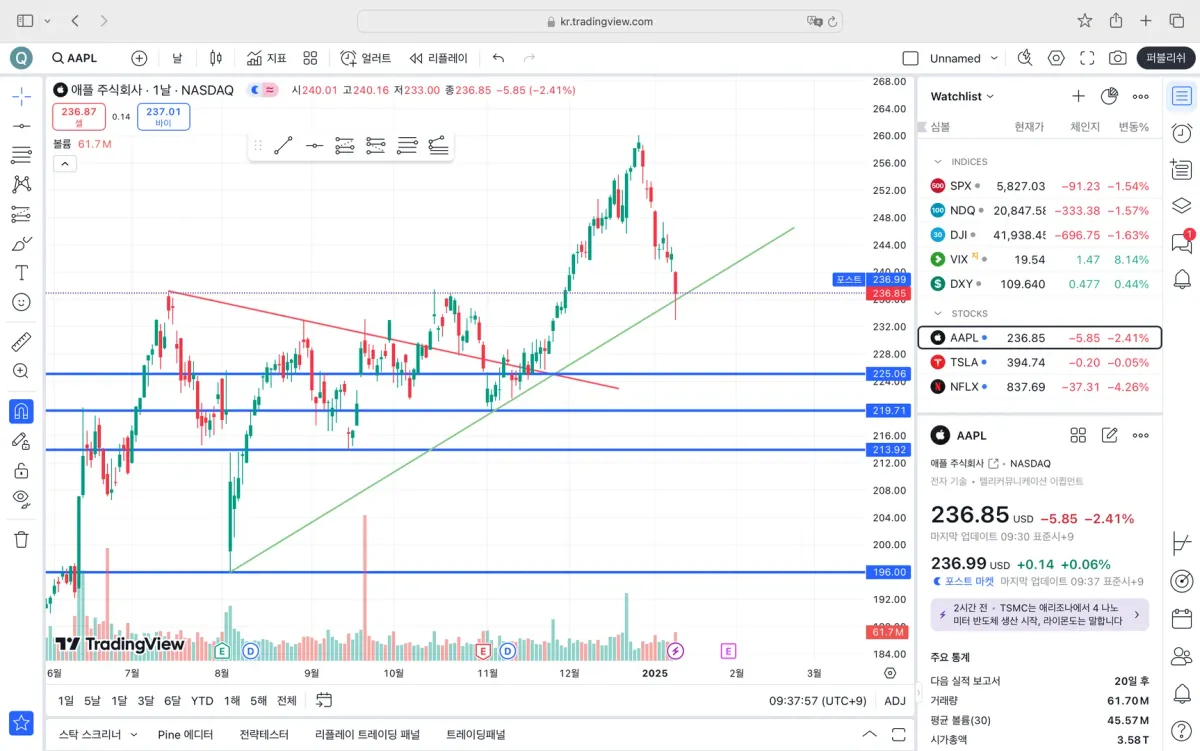Toggle hide all drawings eye icon
This screenshot has width=1200, height=751.
(x=21, y=498)
